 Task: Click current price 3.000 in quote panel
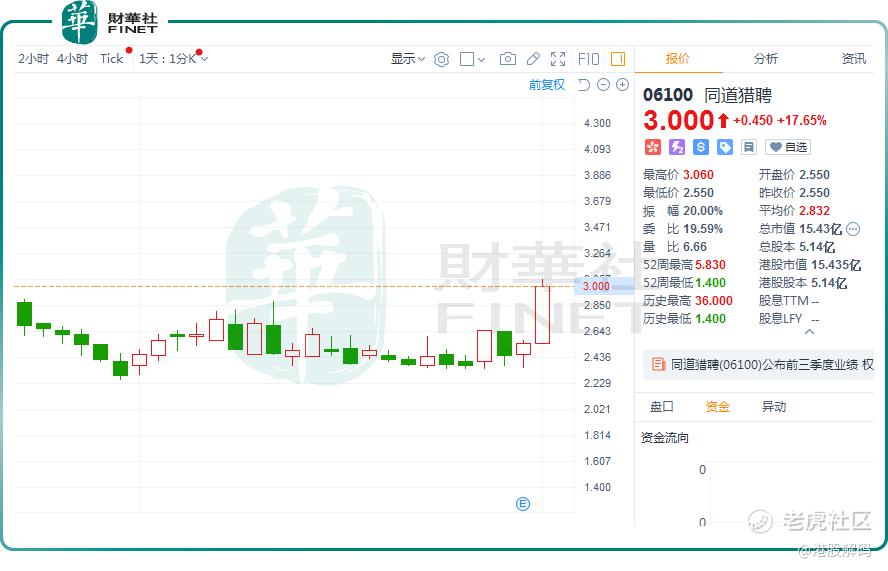coord(678,120)
